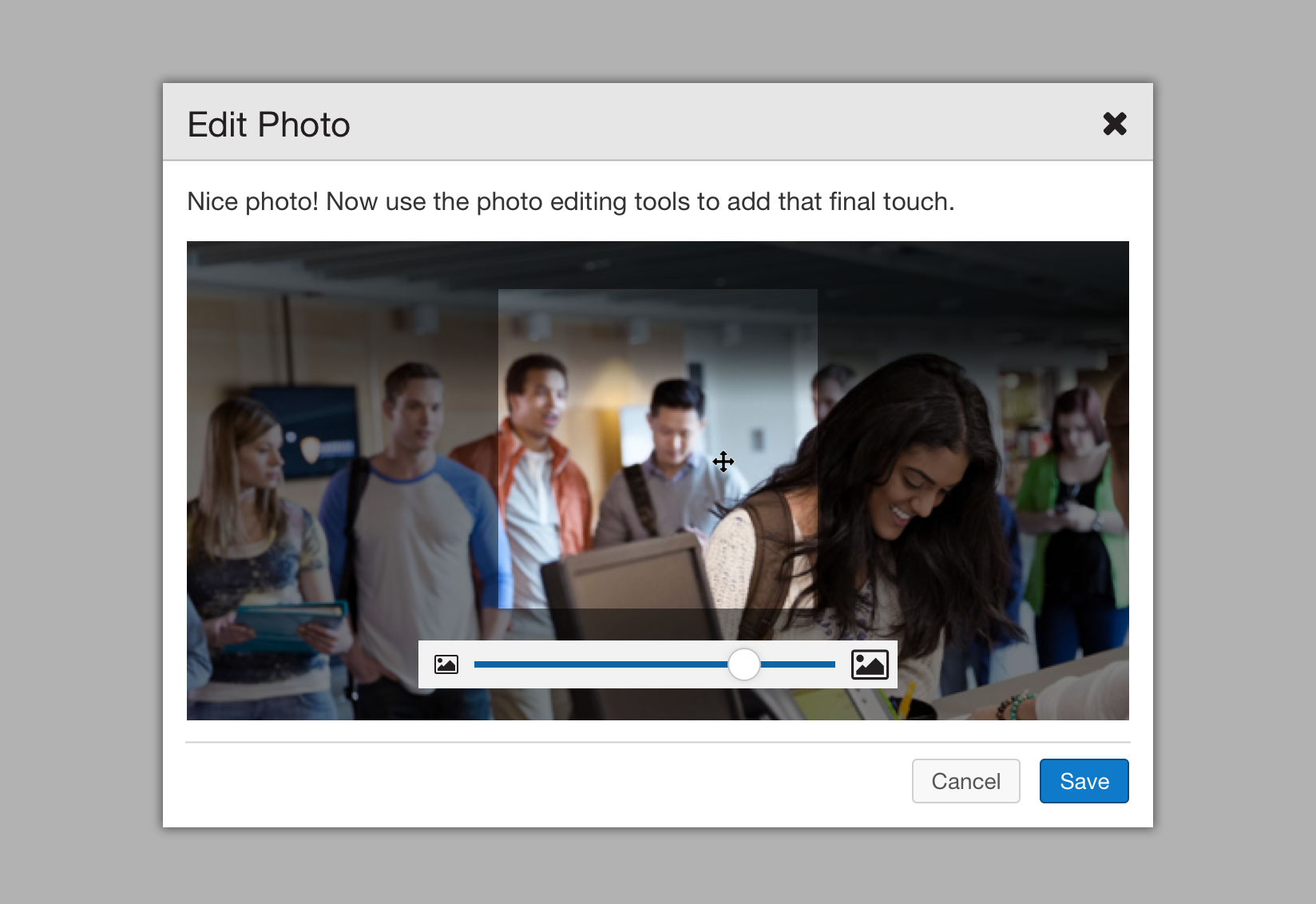Click the large image zoom-in icon
Image resolution: width=1316 pixels, height=904 pixels.
(869, 664)
